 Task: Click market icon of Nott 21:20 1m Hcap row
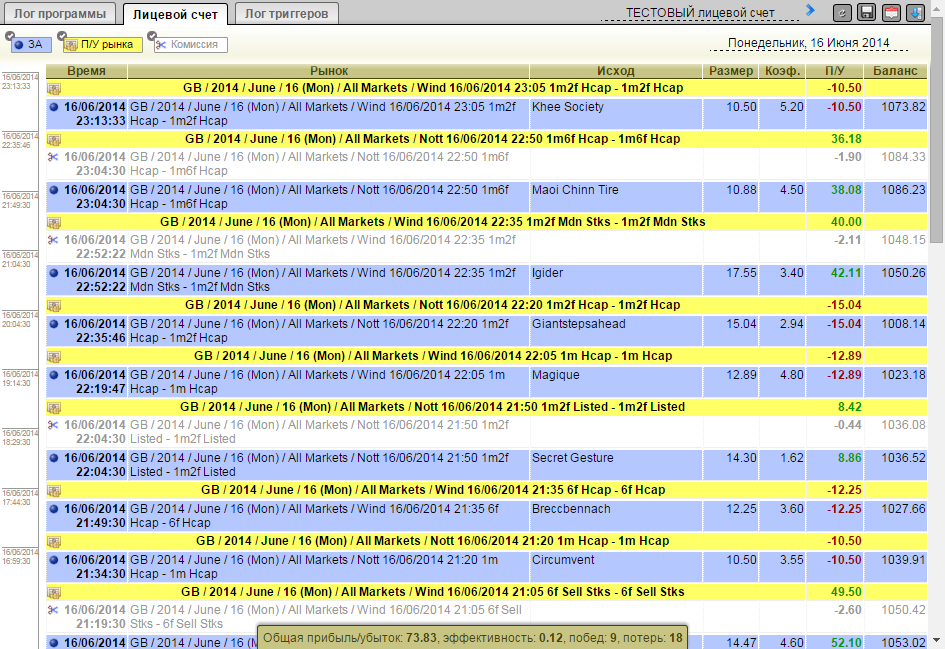pos(54,542)
